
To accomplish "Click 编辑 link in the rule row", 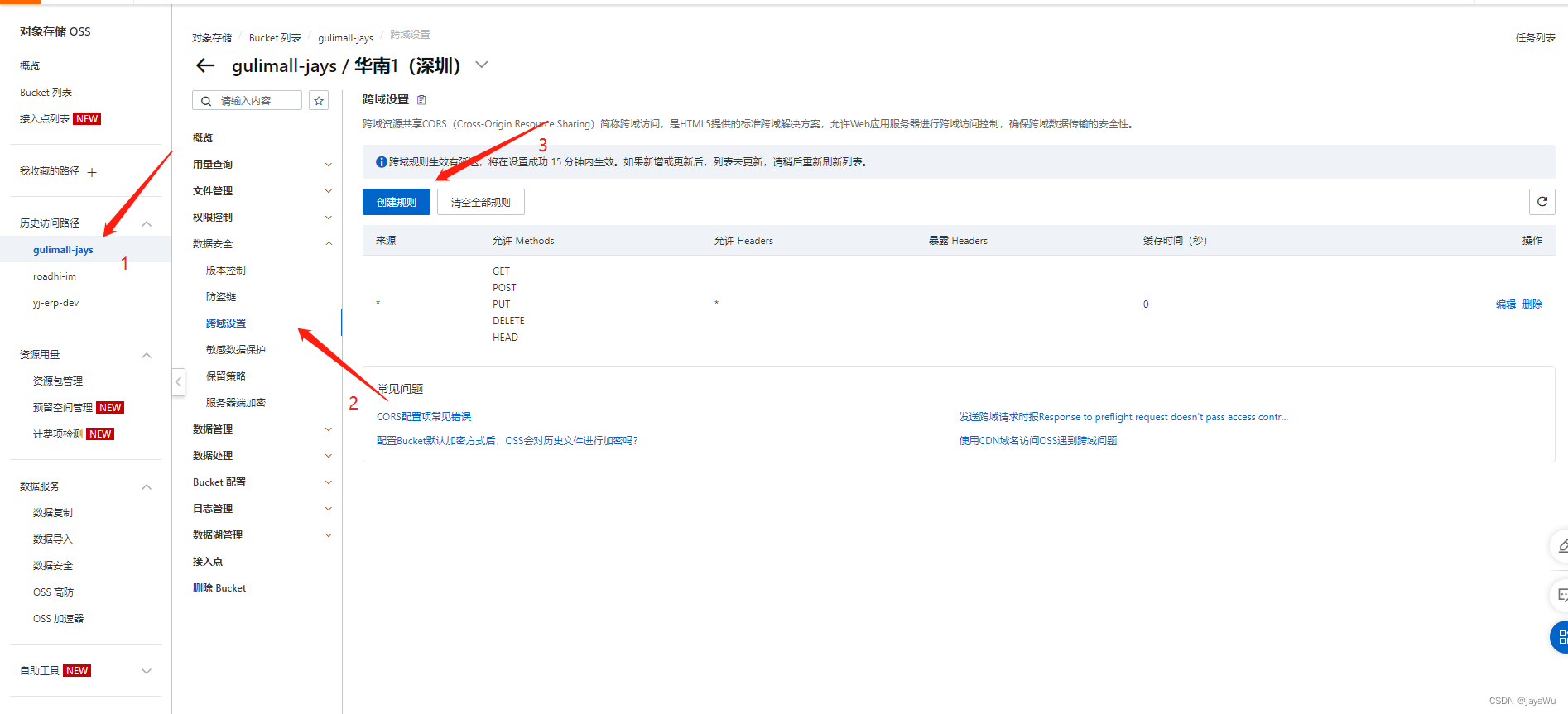I will (x=1505, y=304).
